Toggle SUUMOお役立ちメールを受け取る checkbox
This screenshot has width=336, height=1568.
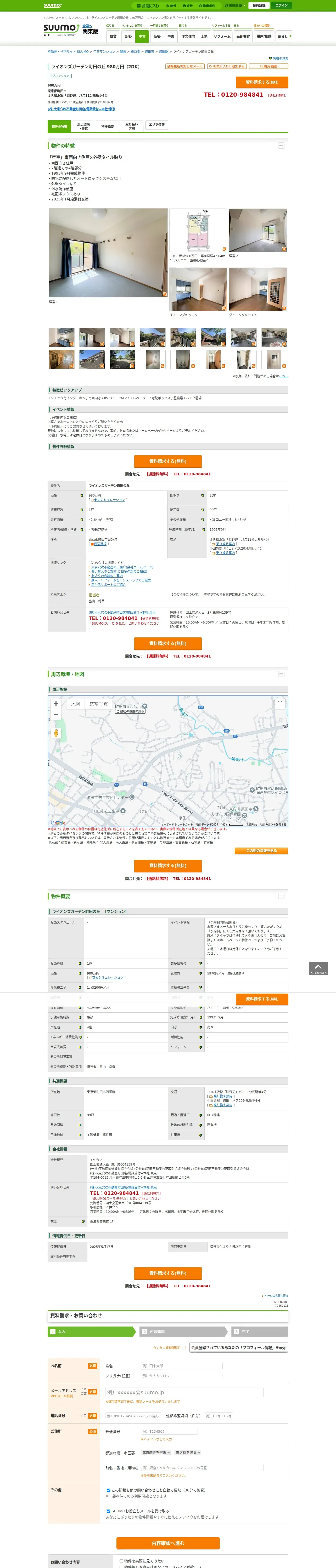pos(109,1511)
